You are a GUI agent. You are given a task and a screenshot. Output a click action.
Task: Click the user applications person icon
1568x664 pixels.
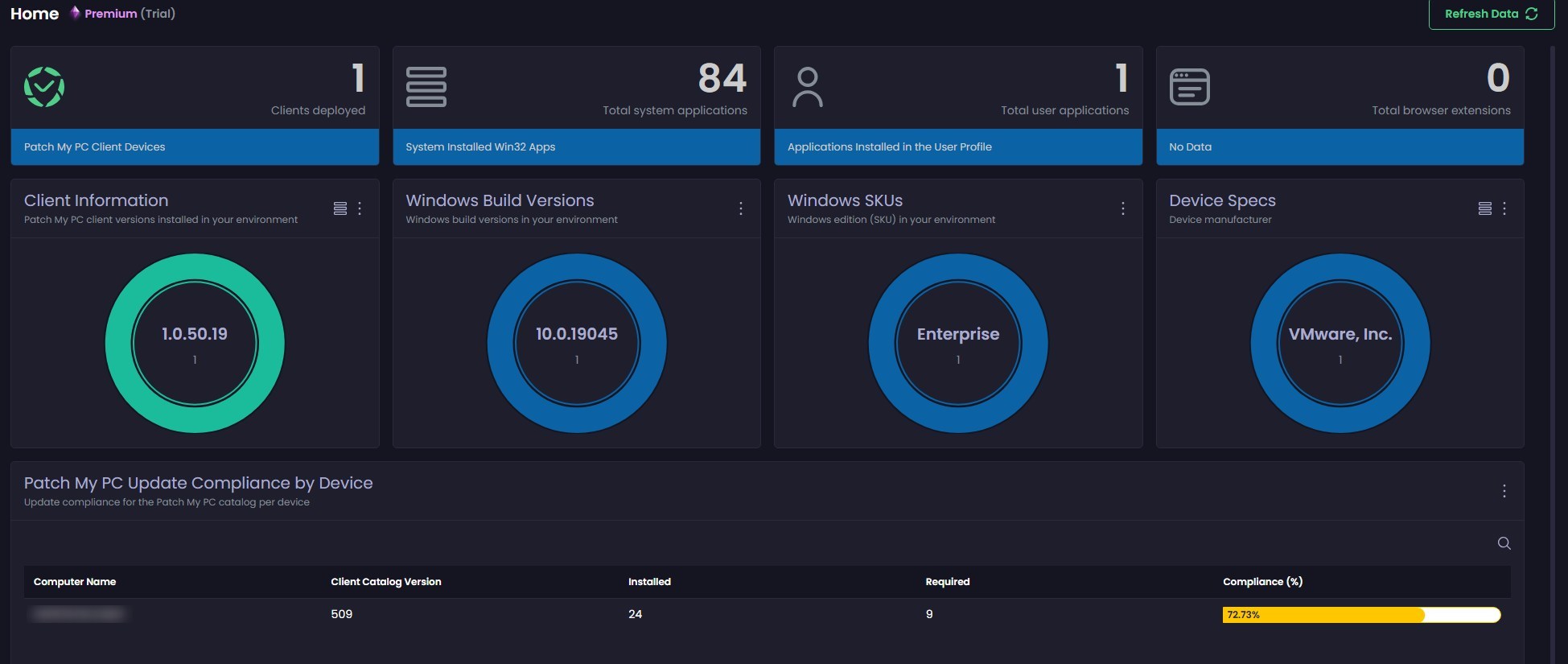tap(807, 87)
